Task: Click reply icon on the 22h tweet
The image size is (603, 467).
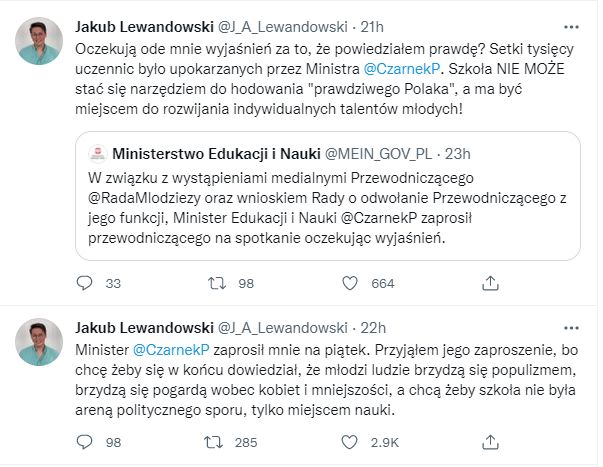Action: pos(86,439)
